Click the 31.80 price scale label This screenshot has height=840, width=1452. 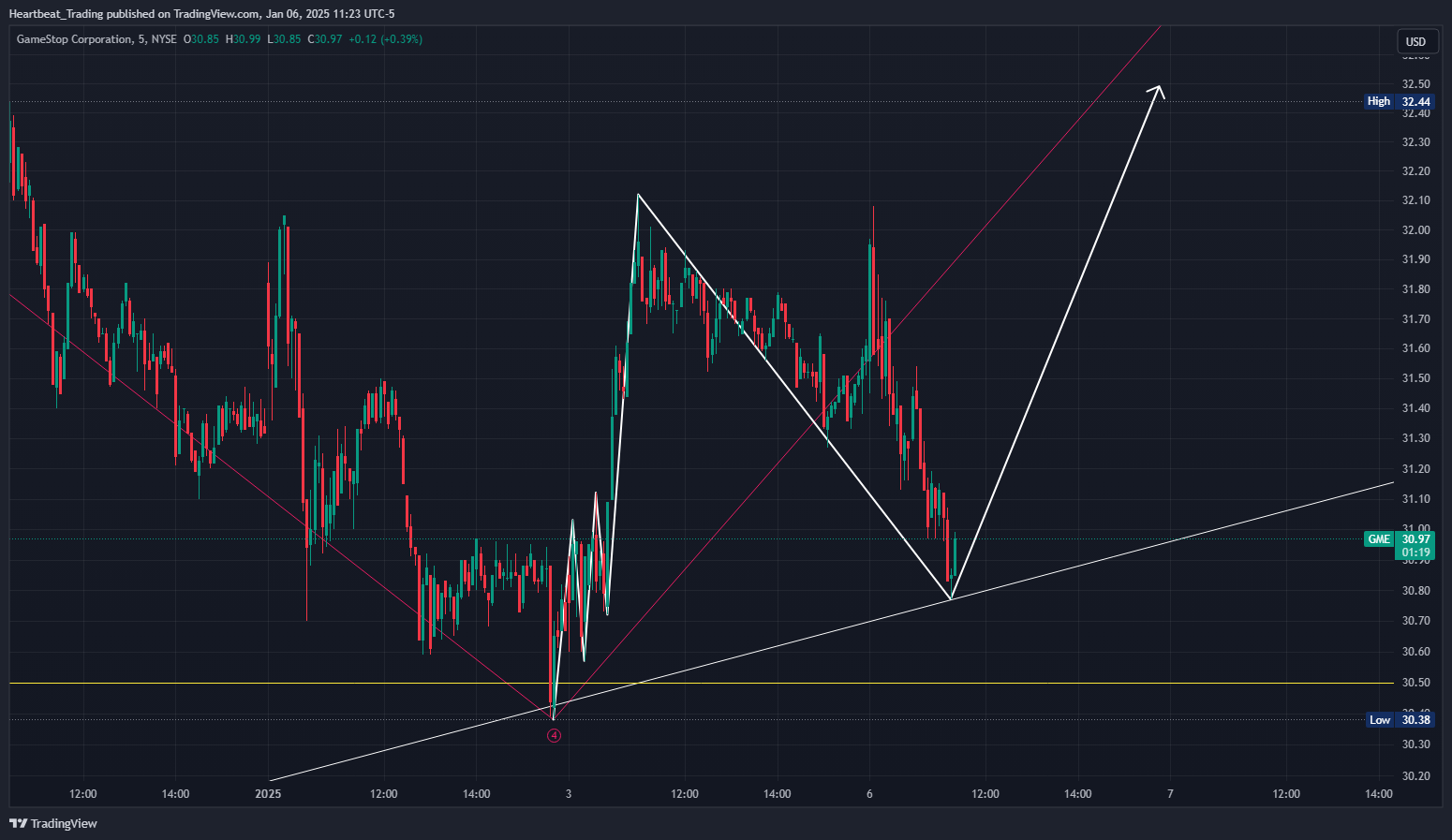coord(1415,289)
